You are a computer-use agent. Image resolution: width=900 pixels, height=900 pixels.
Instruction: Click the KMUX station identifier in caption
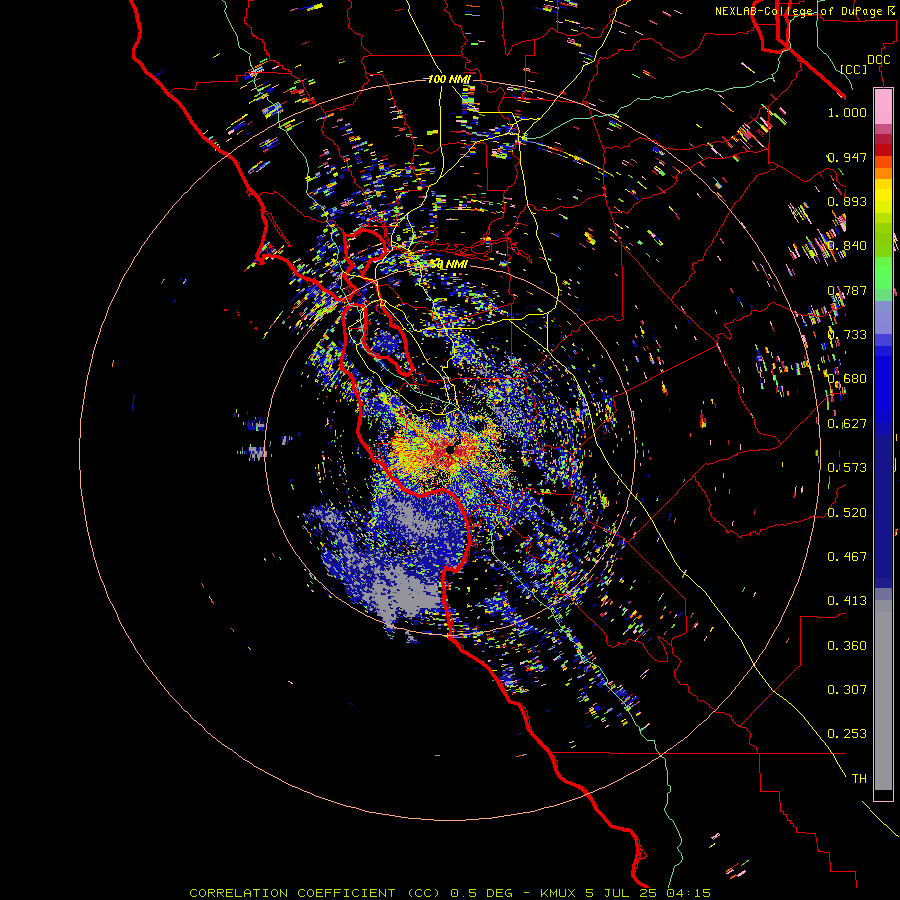click(560, 893)
